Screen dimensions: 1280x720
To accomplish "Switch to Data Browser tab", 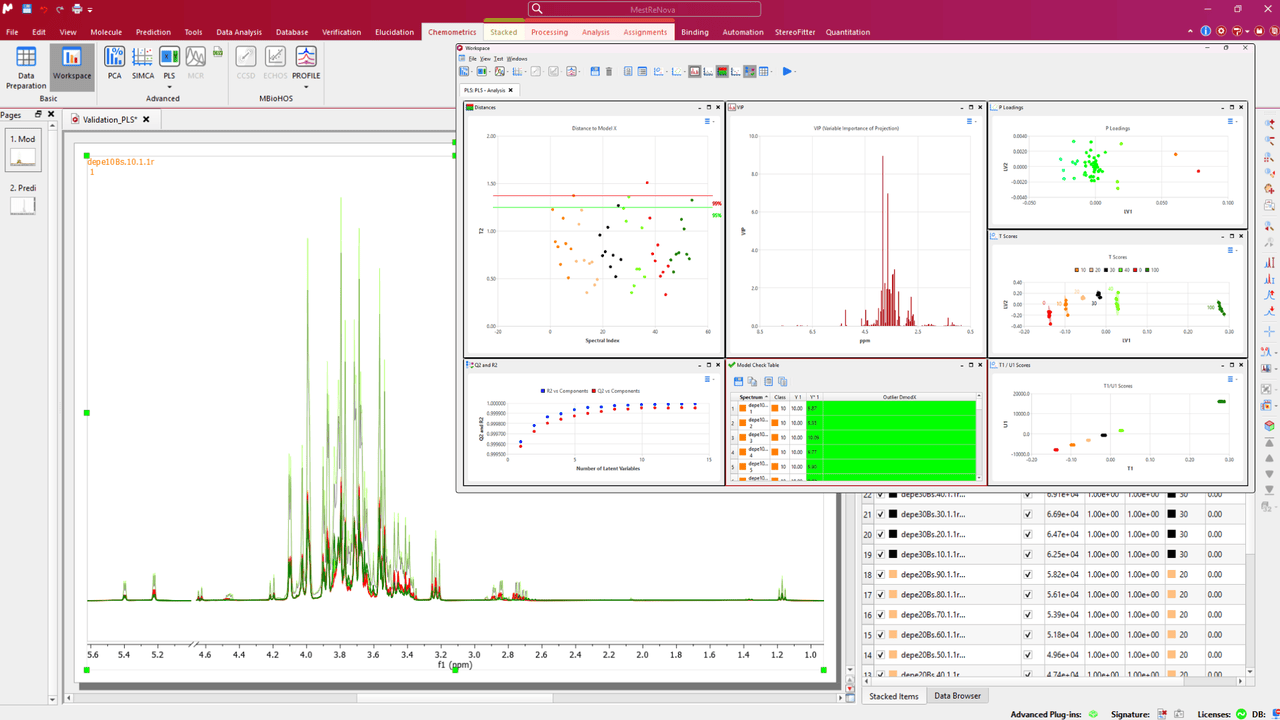I will tap(959, 696).
